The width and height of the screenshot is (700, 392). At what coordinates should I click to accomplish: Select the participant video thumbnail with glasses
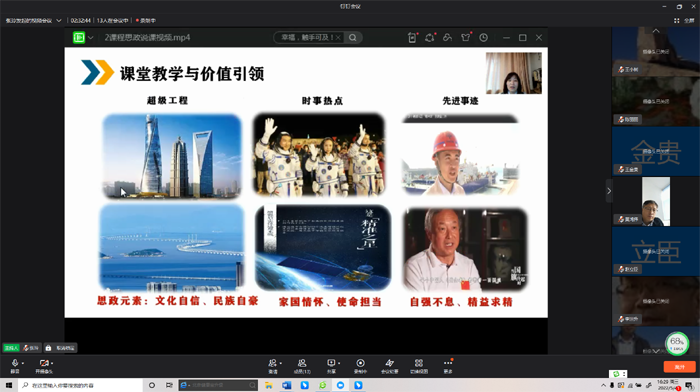[656, 201]
